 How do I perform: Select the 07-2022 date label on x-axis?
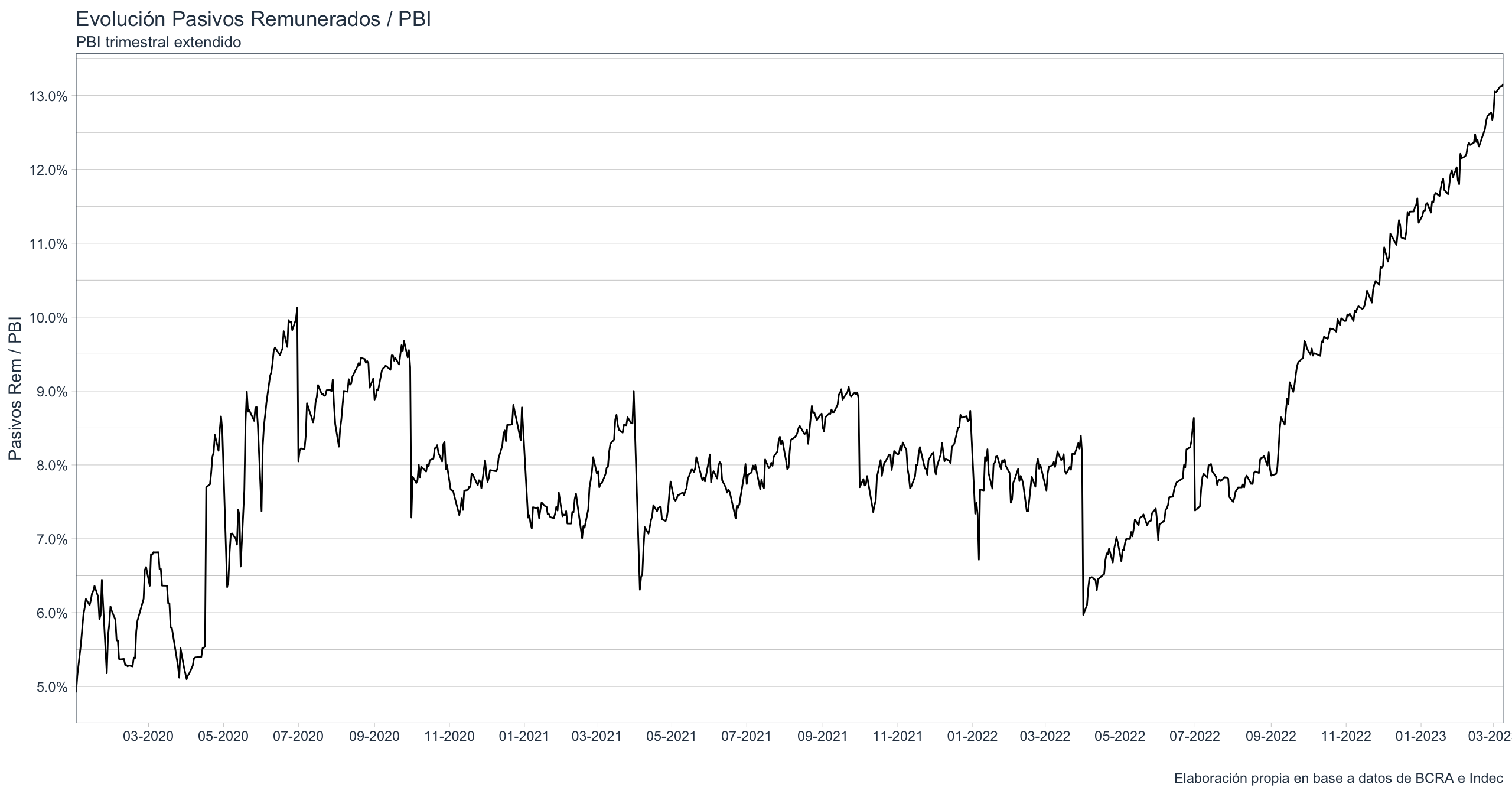[1194, 736]
